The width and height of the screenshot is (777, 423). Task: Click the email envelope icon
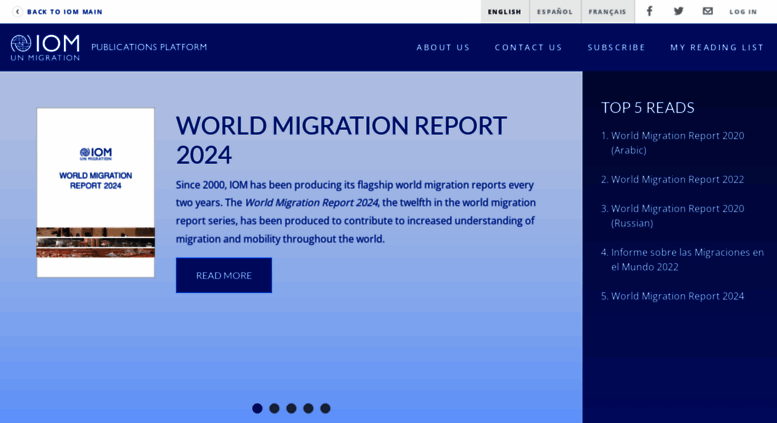coord(708,11)
